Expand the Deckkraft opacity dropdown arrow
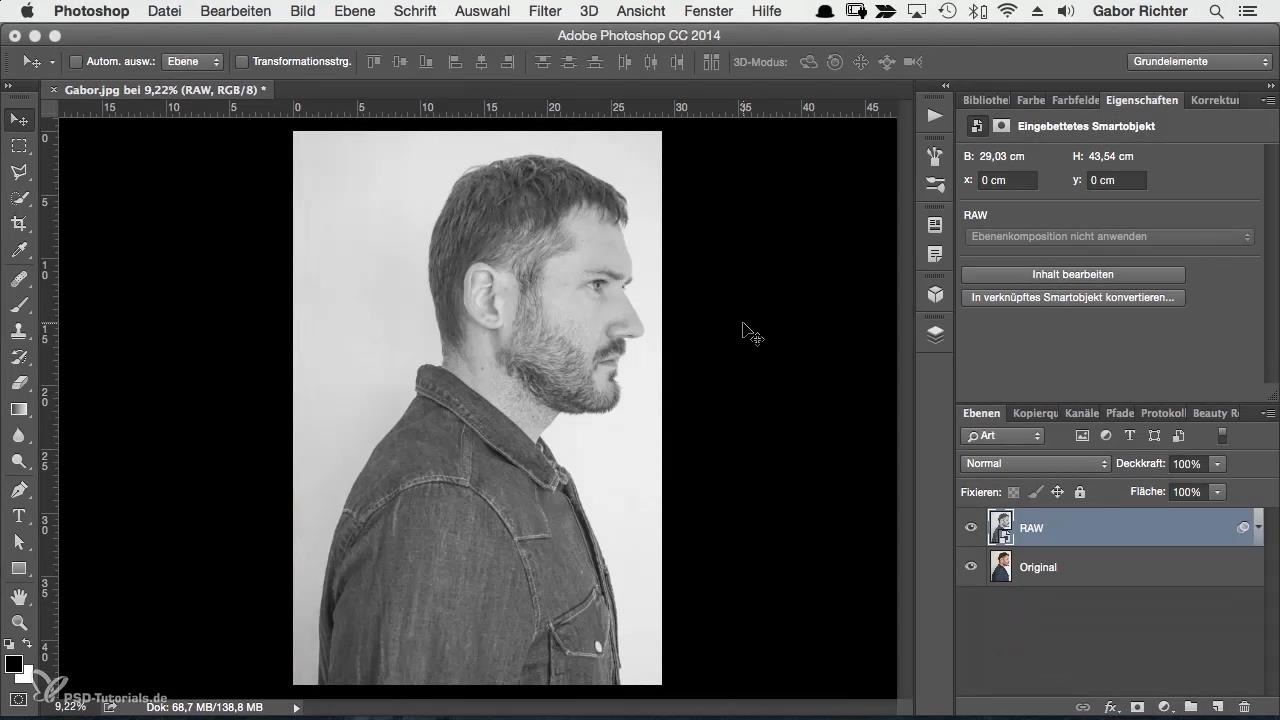The height and width of the screenshot is (720, 1280). [1217, 464]
